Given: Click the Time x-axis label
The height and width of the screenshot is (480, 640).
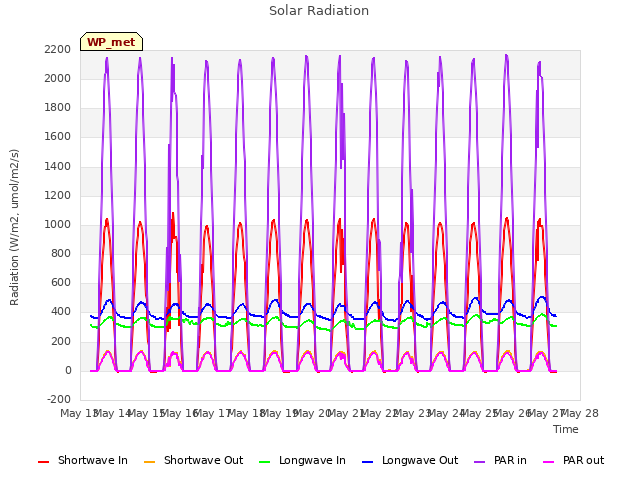Looking at the screenshot, I should [566, 429].
